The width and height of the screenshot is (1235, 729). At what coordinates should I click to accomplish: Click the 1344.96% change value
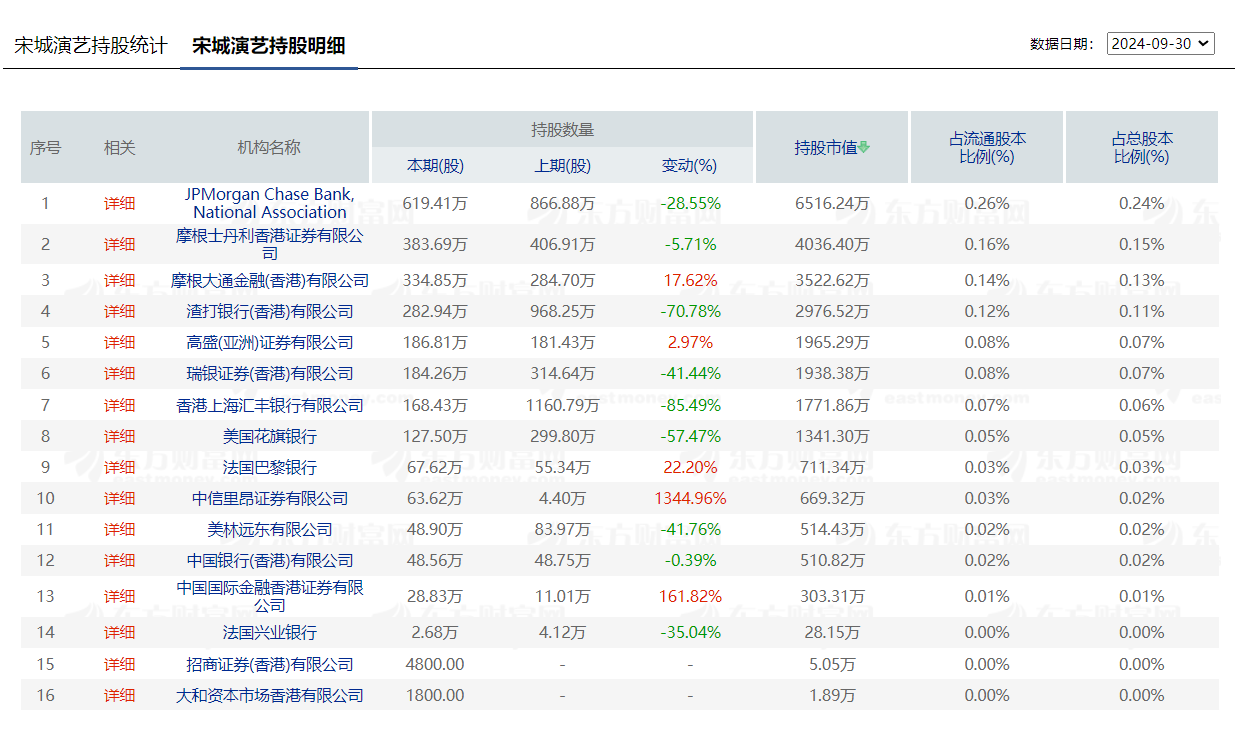[690, 498]
